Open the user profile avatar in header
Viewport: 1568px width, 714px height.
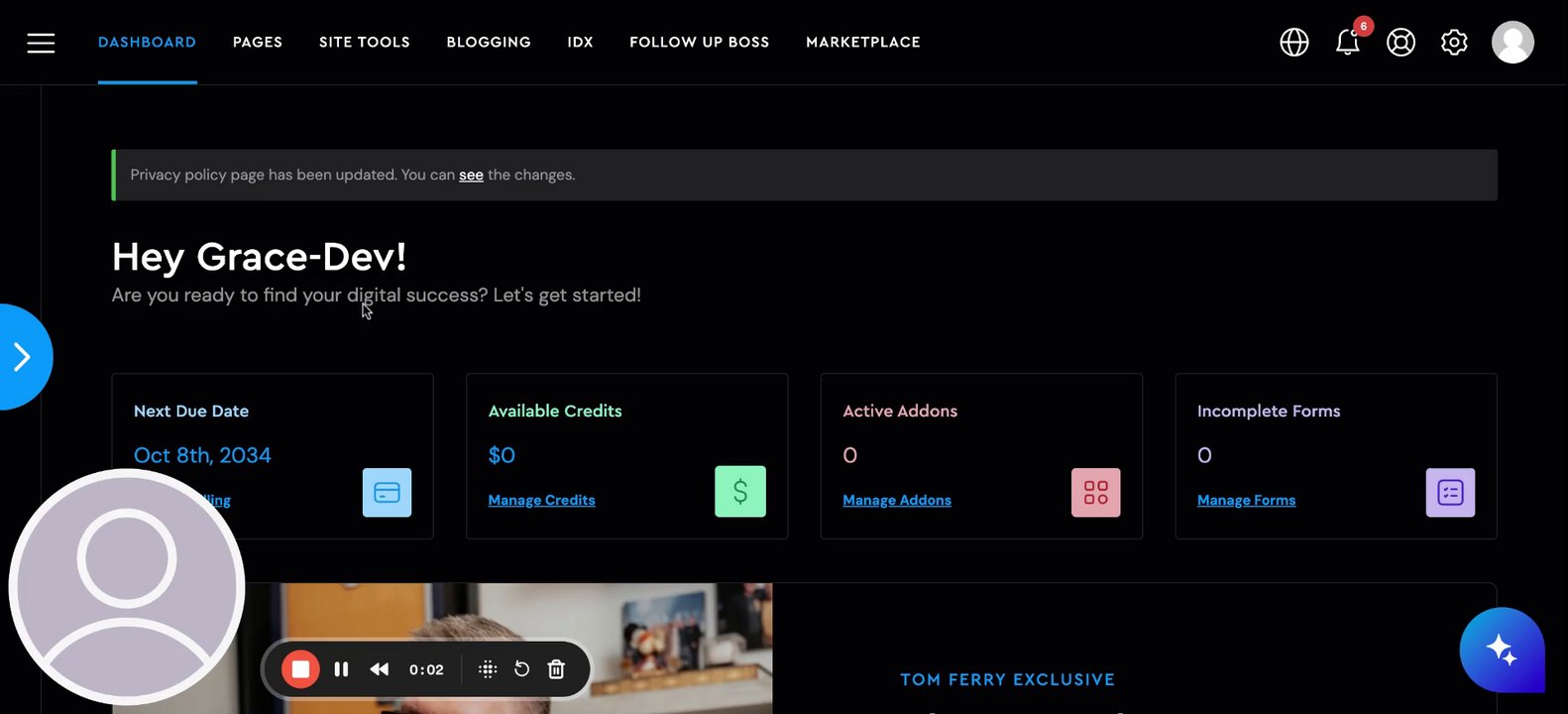click(1512, 42)
